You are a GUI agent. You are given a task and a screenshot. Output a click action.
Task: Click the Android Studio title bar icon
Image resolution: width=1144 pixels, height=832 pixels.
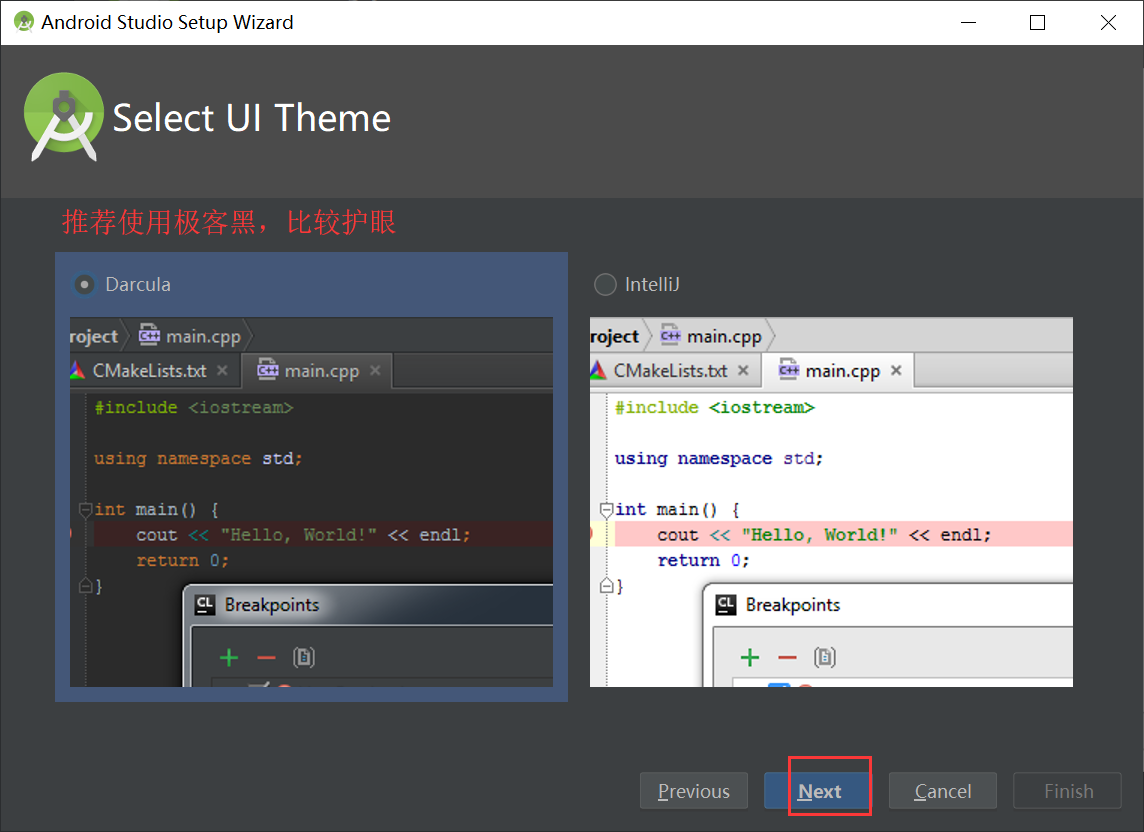pyautogui.click(x=24, y=22)
